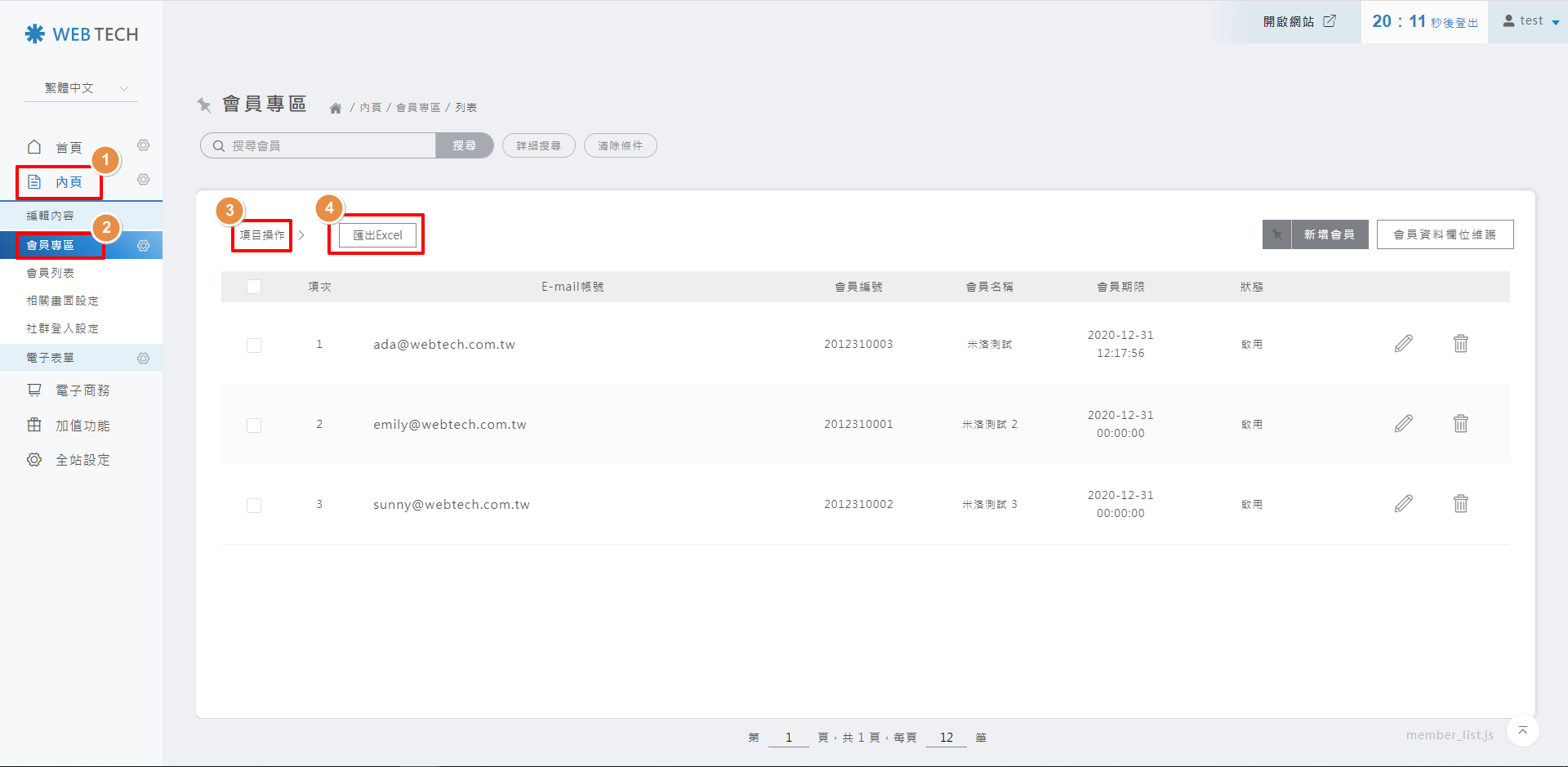Delete the emily@webtech.com.tw member via trash icon
The height and width of the screenshot is (767, 1568).
(1460, 424)
